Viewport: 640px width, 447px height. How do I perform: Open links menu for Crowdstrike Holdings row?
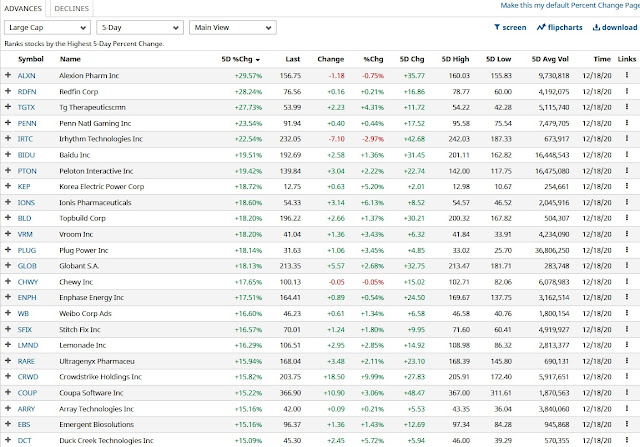tap(627, 376)
